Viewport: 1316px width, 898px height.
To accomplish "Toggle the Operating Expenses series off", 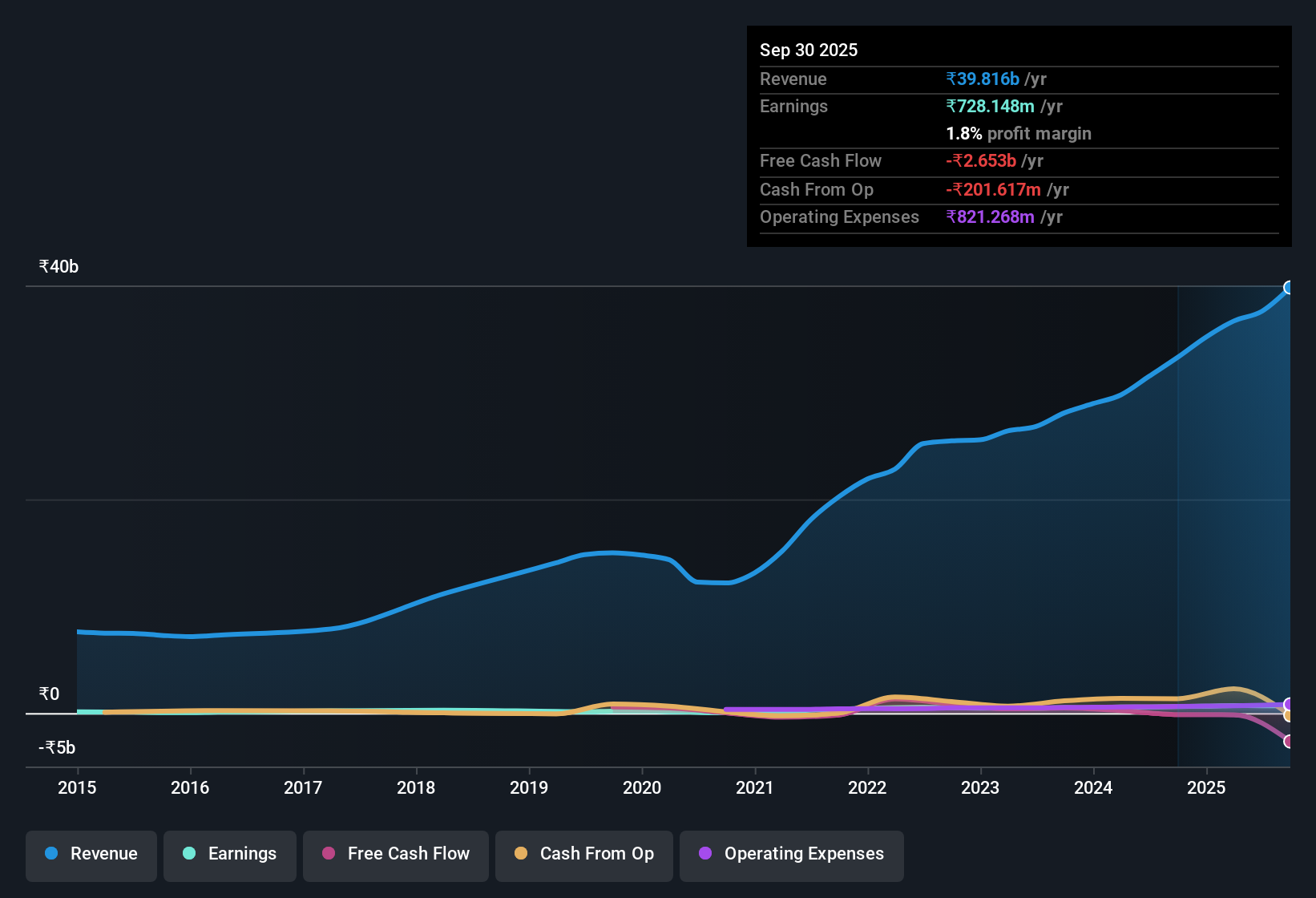I will tap(791, 854).
